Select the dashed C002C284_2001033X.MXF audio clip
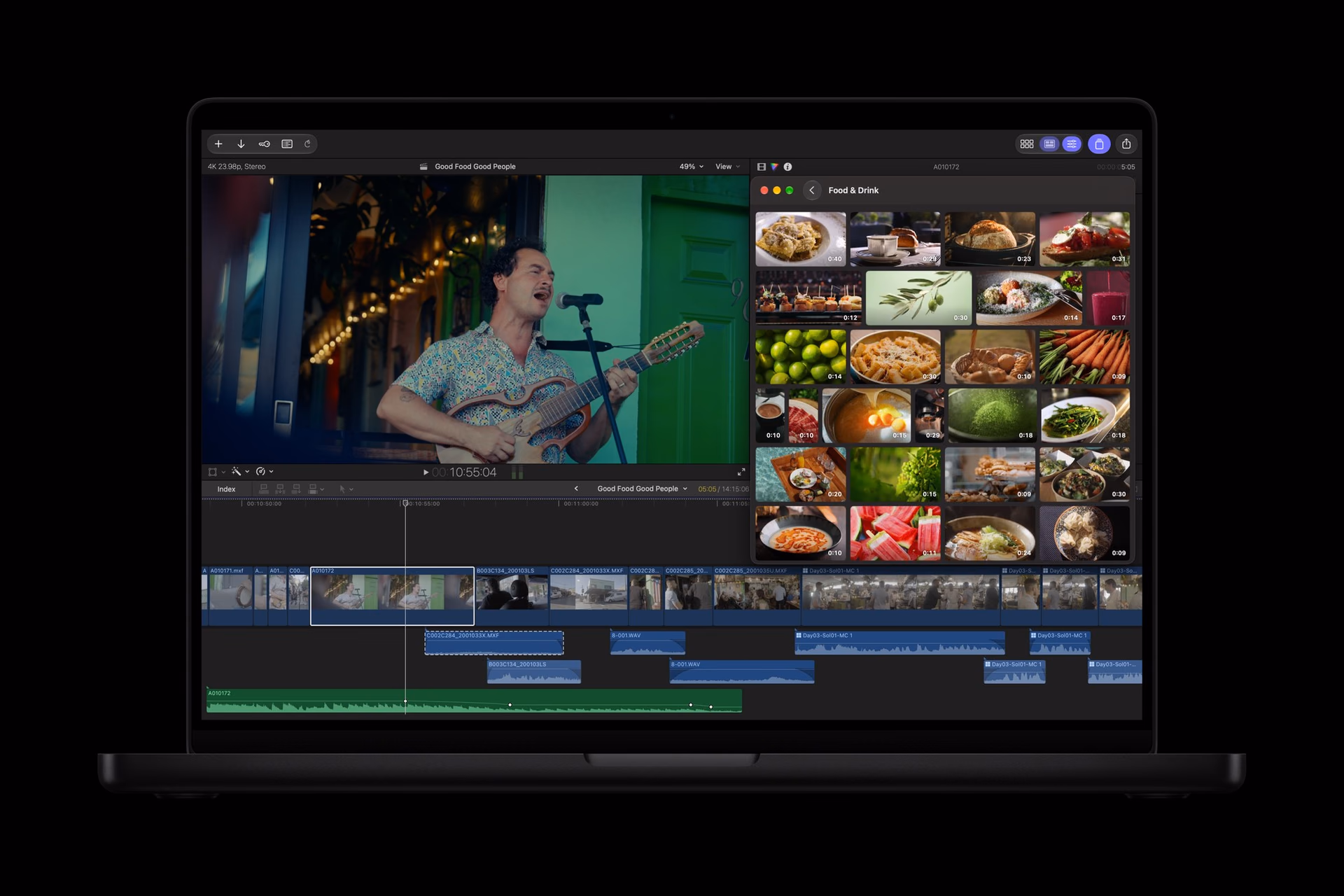The height and width of the screenshot is (896, 1344). tap(494, 643)
